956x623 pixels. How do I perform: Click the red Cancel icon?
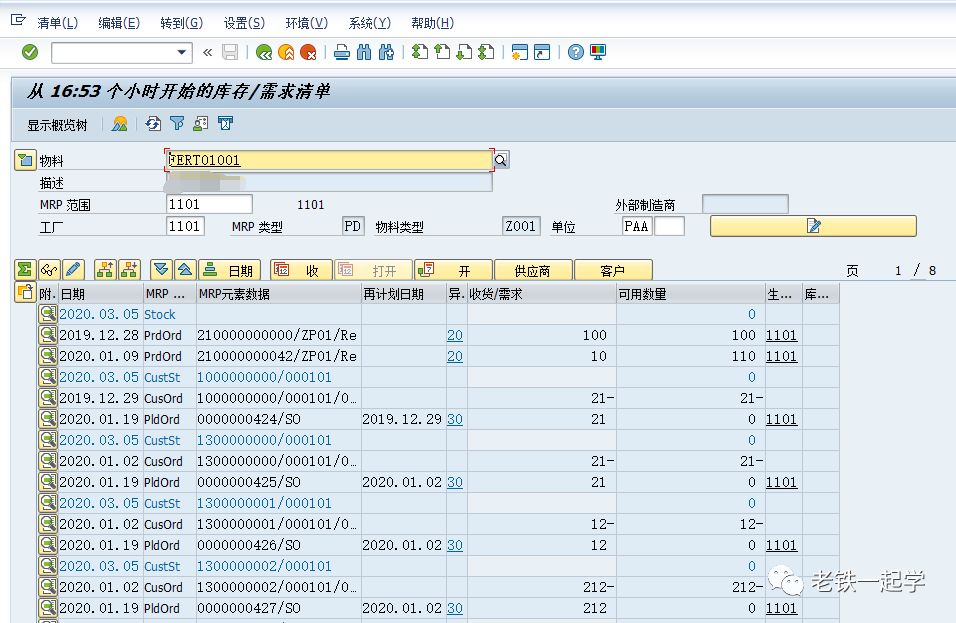(309, 52)
